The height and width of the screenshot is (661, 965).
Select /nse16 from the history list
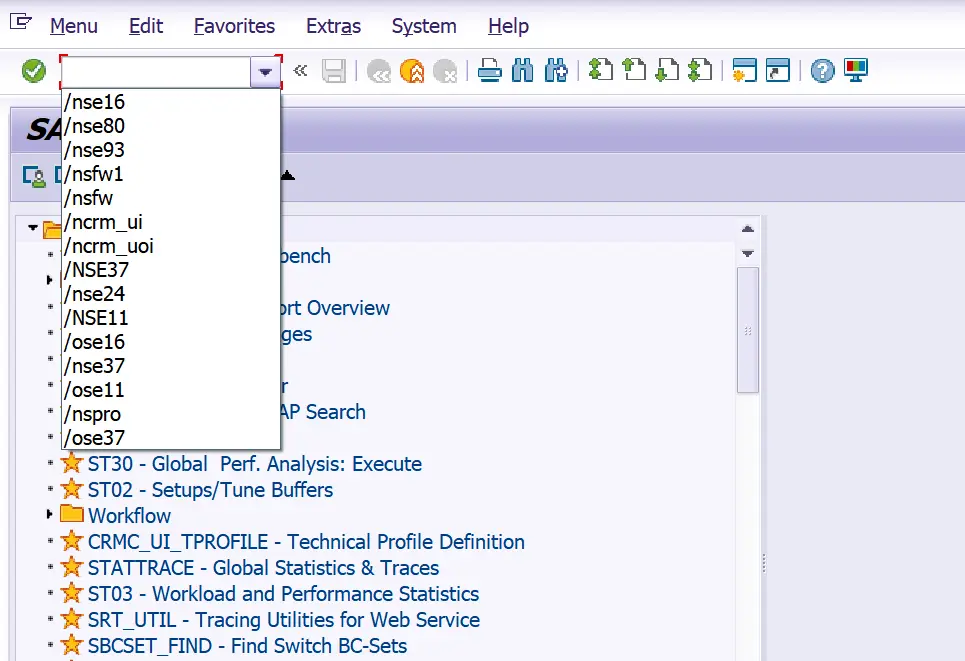coord(171,102)
